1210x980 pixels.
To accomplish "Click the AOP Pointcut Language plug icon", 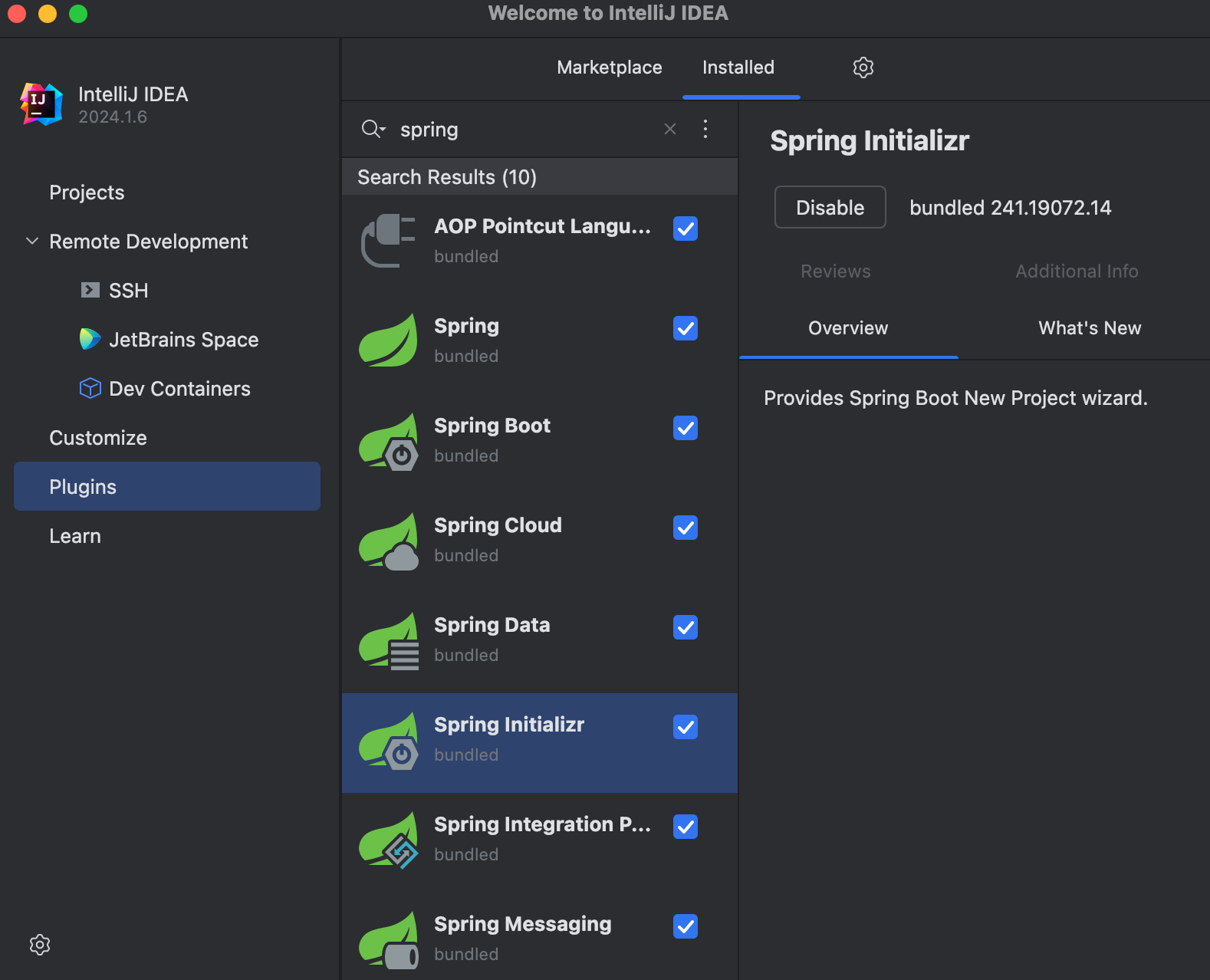I will point(389,241).
